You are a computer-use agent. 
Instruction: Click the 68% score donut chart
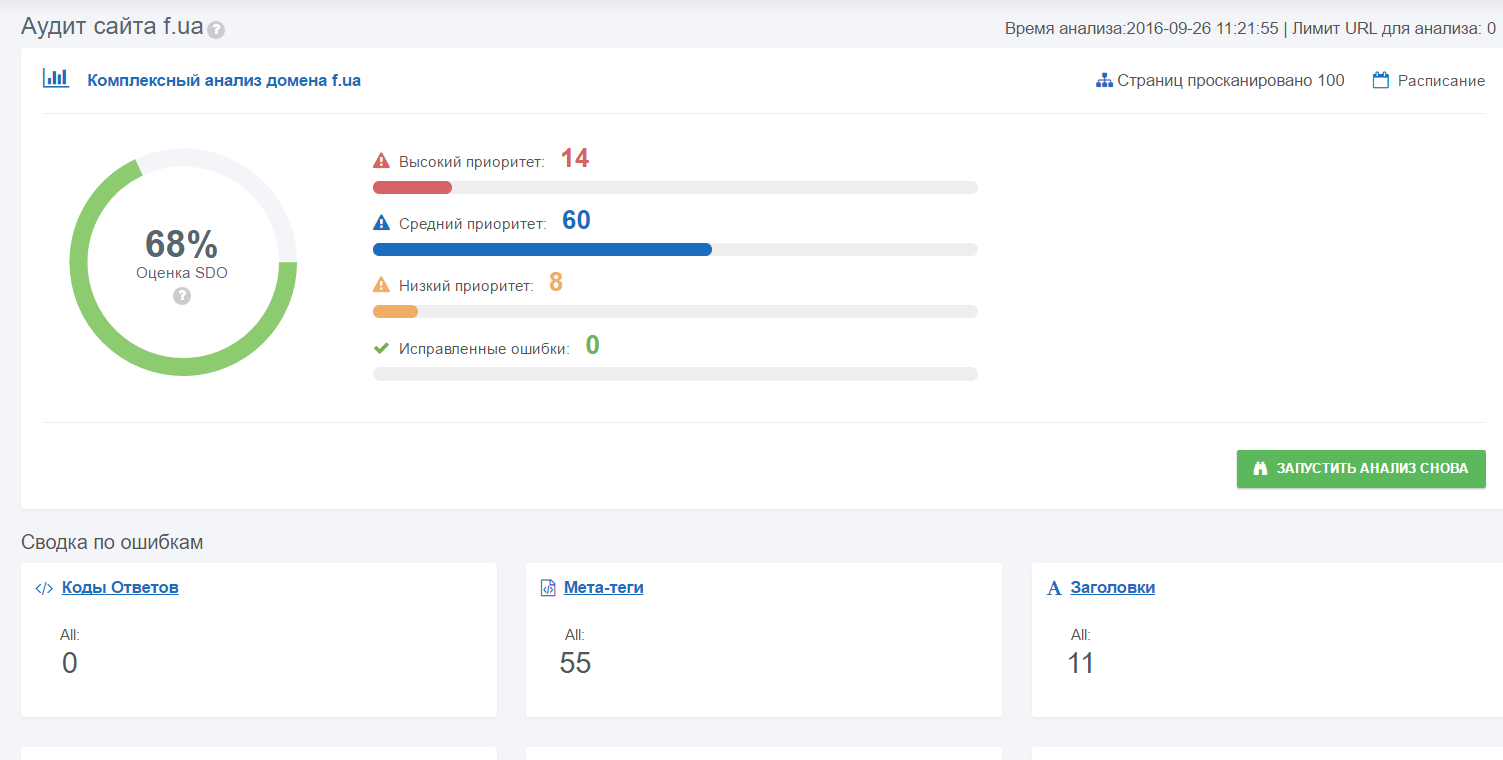[x=182, y=262]
